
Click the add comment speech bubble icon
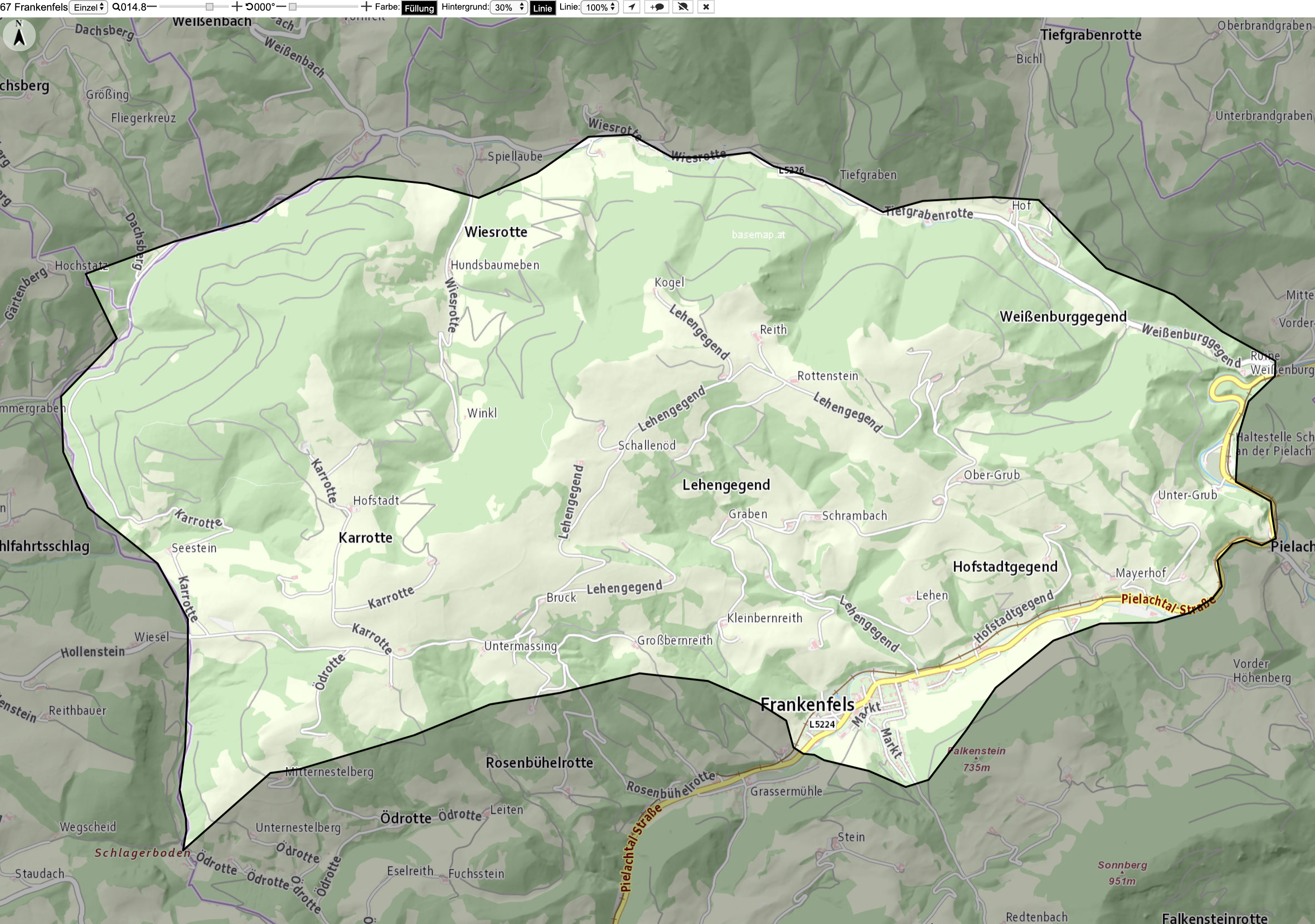click(657, 7)
